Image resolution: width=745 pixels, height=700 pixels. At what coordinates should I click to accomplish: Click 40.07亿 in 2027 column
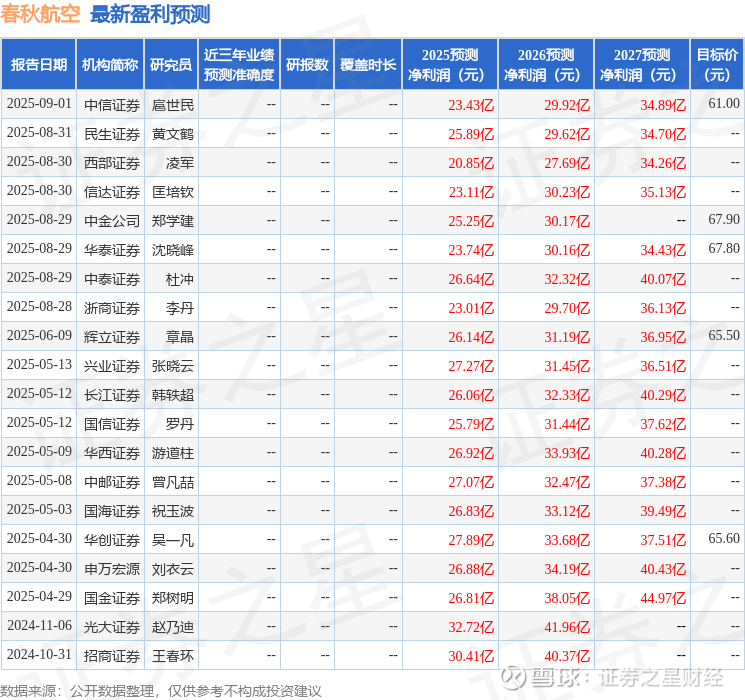(x=663, y=279)
